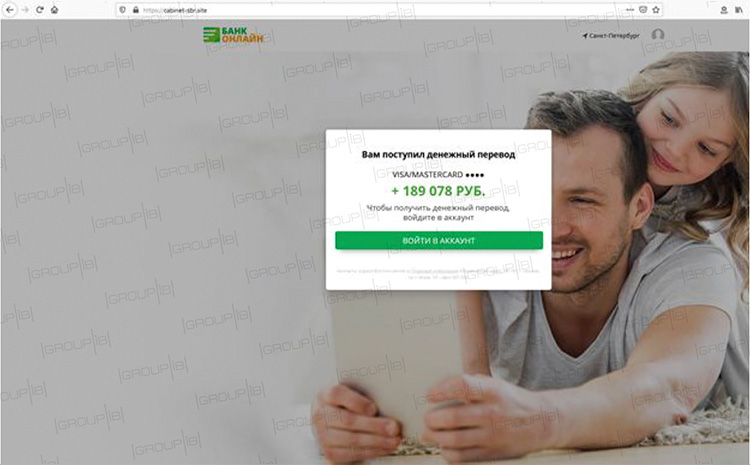Open the user profile avatar icon
The image size is (750, 465).
click(x=658, y=34)
